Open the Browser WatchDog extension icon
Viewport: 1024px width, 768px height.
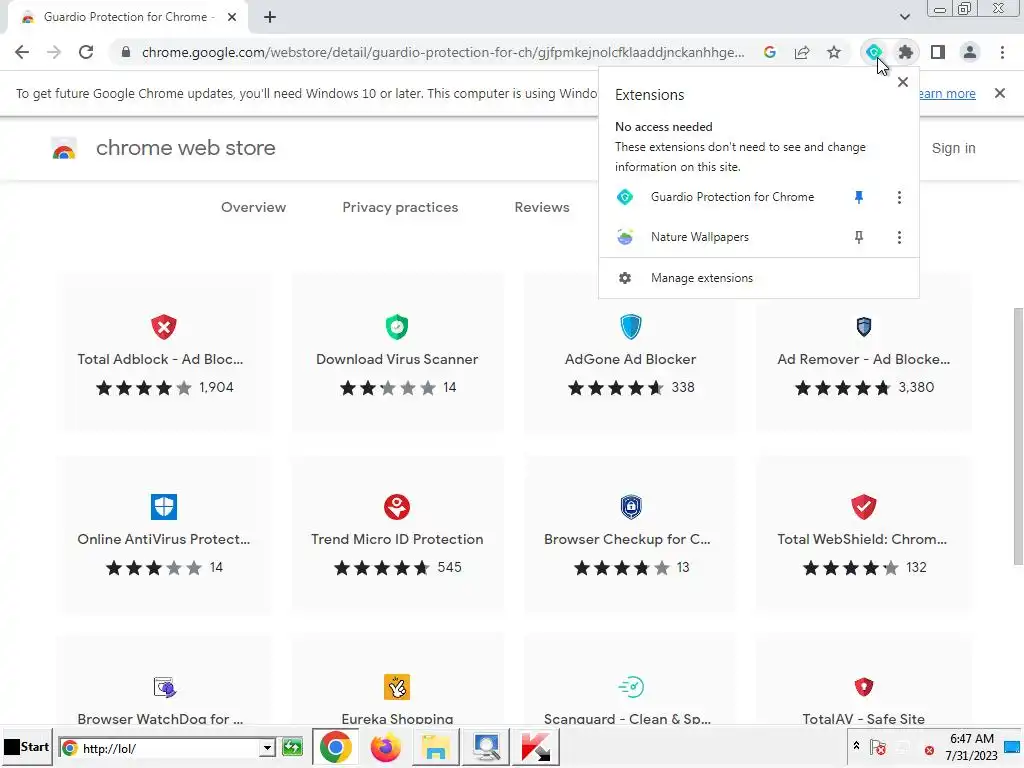(x=164, y=687)
